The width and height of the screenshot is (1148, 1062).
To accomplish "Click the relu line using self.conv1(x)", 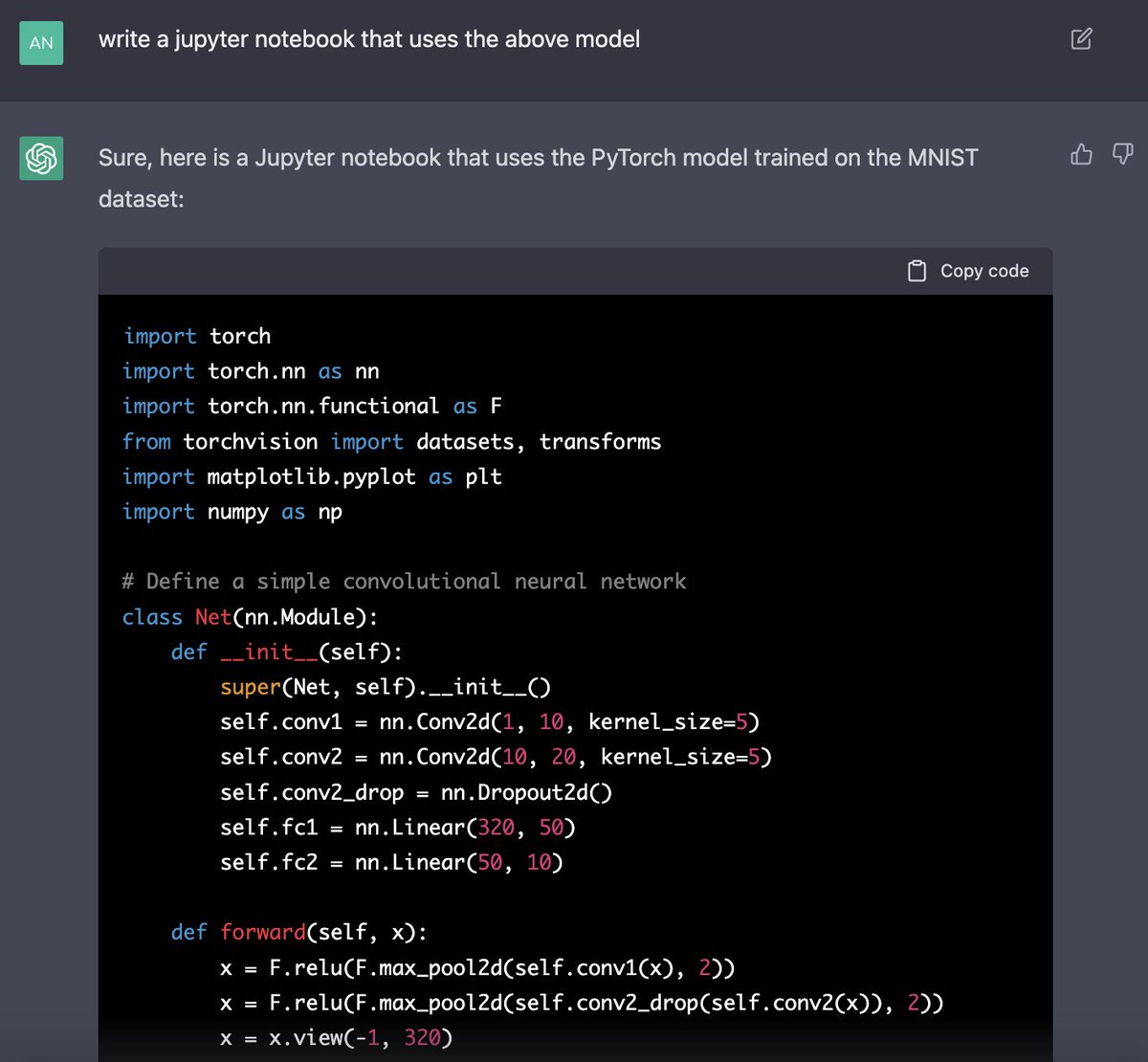I will (477, 967).
